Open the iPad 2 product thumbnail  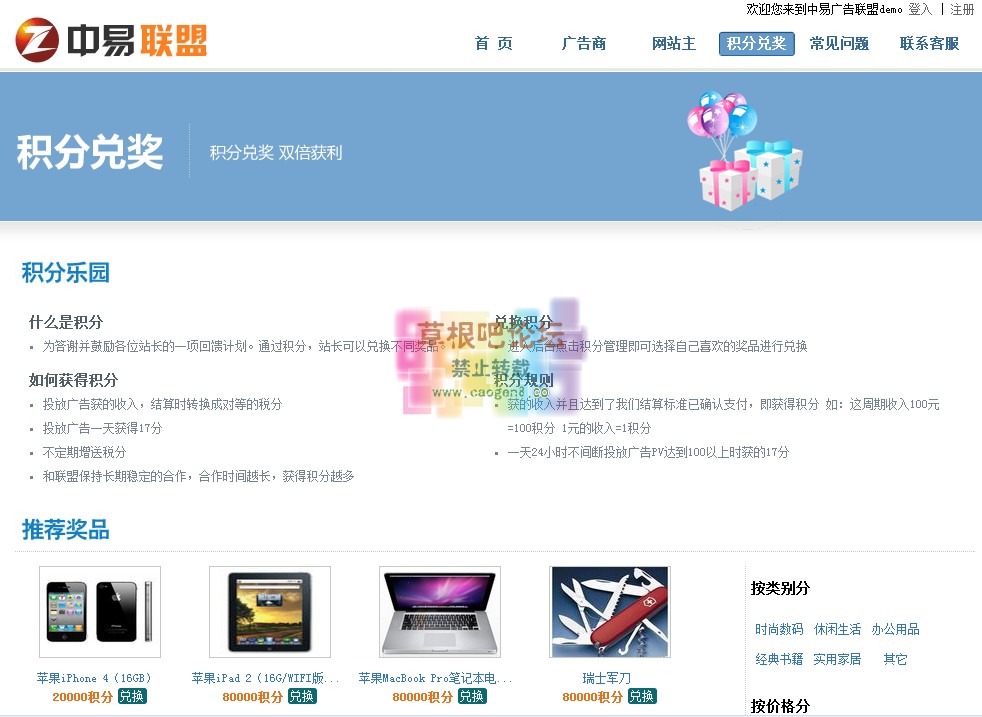(x=270, y=612)
